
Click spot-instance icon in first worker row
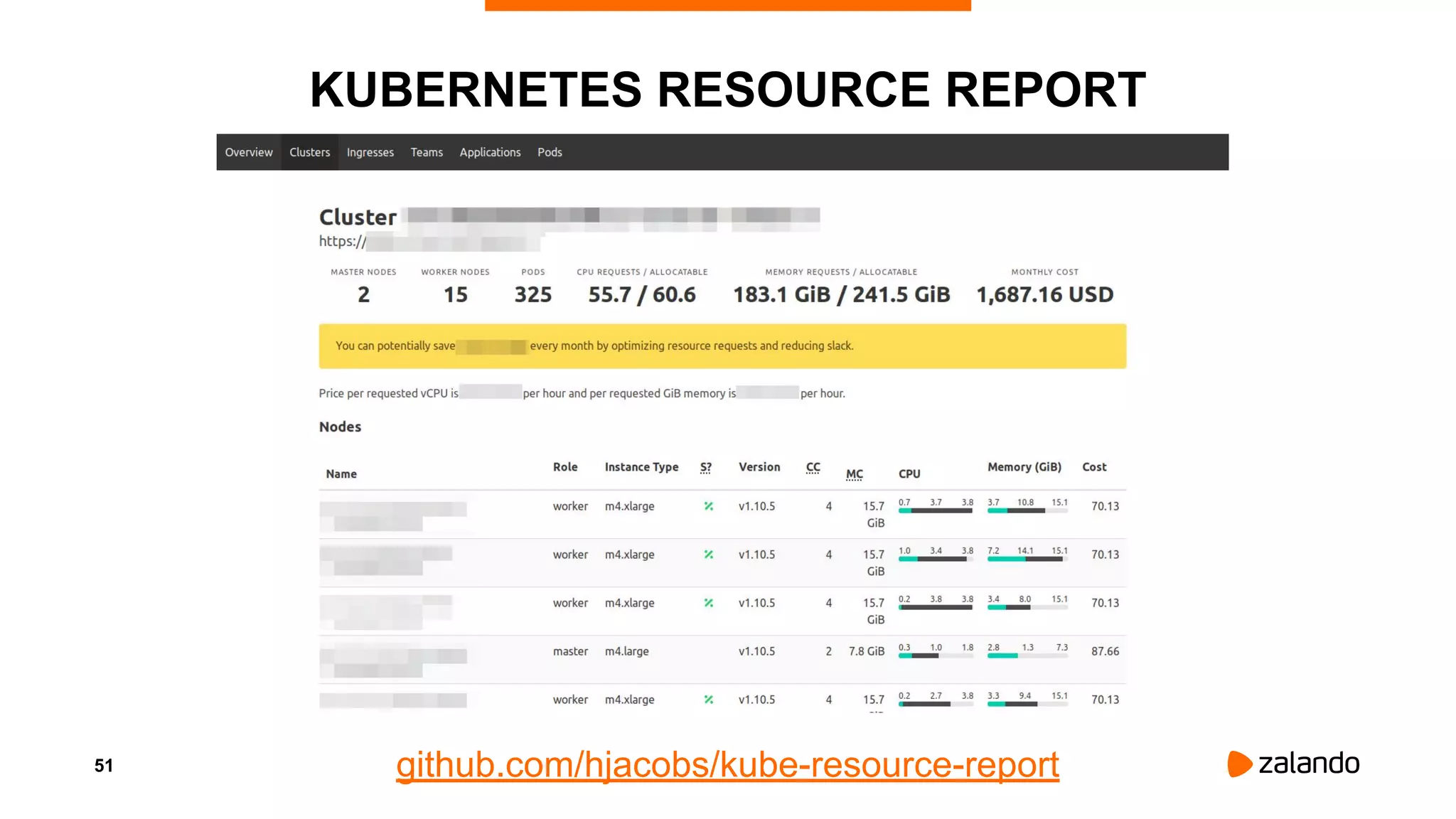tap(708, 506)
